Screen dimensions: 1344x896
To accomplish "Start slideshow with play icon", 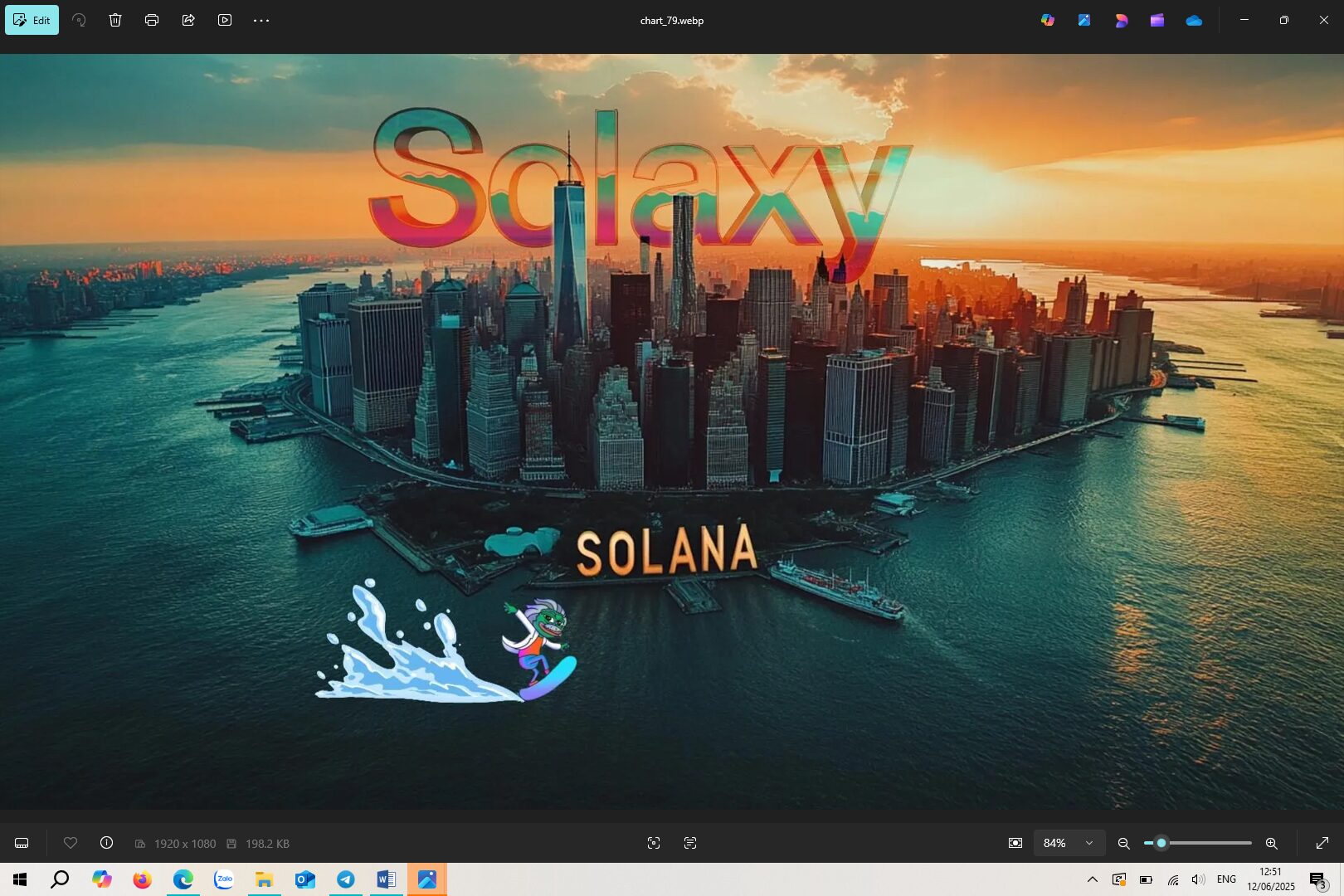I will (225, 20).
